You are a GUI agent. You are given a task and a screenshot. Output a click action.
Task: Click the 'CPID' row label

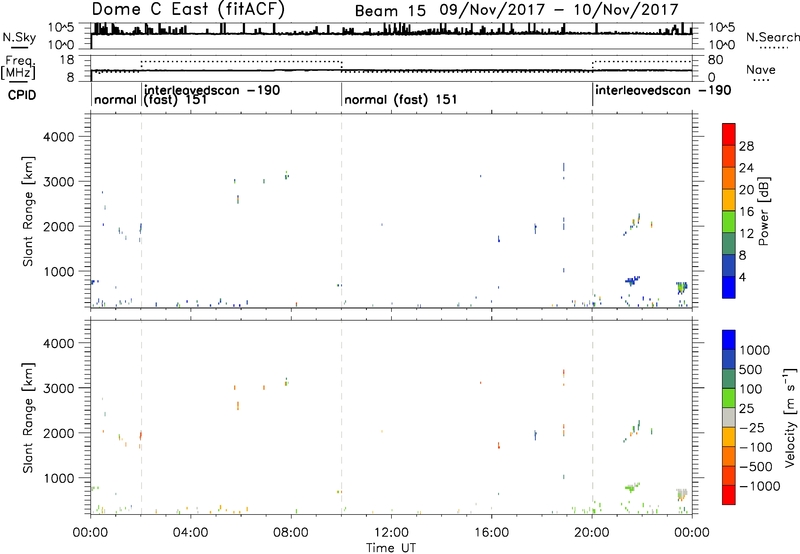point(22,95)
